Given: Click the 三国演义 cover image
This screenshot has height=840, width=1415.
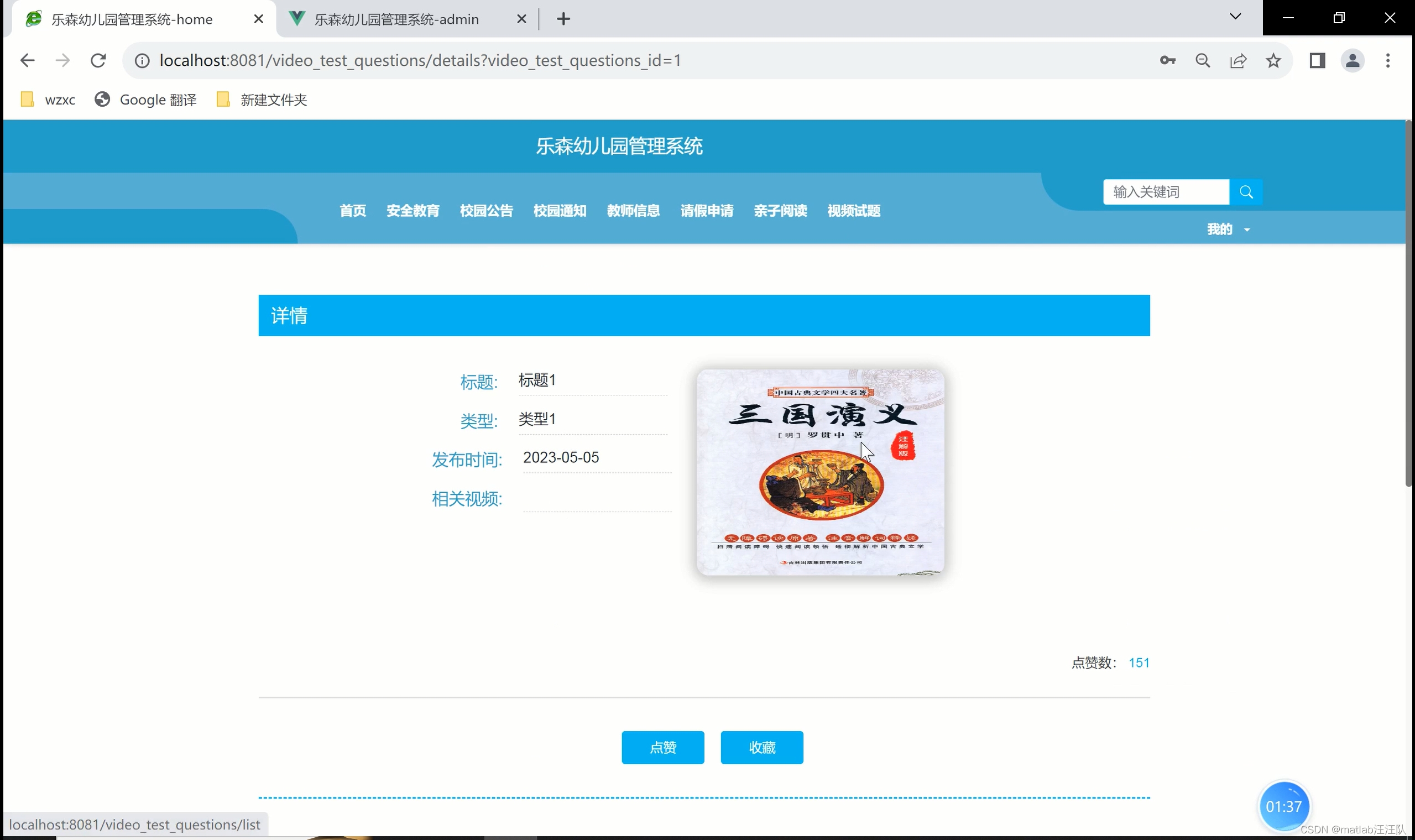Looking at the screenshot, I should tap(820, 472).
